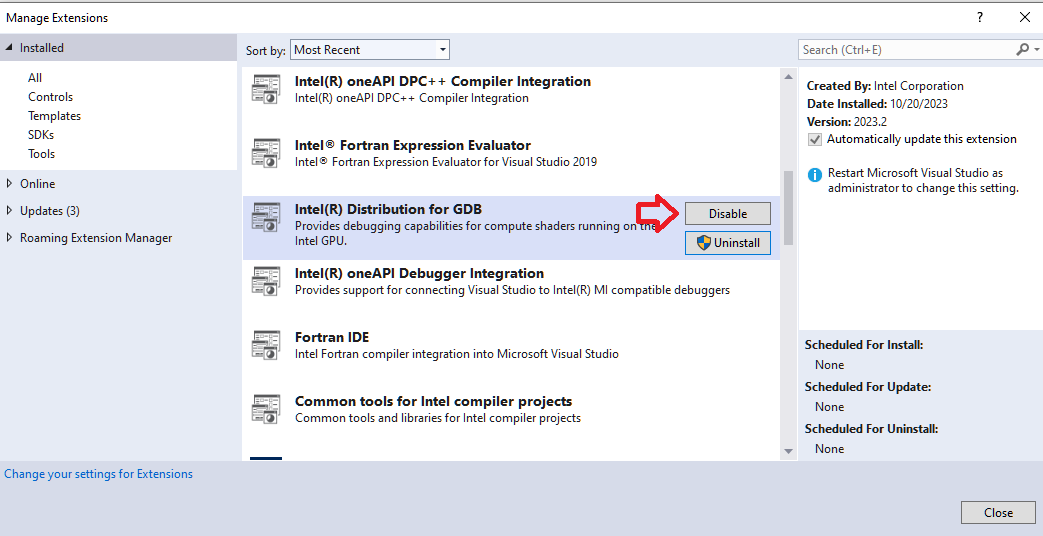This screenshot has width=1043, height=536.
Task: Expand the Online category
Action: pos(10,184)
